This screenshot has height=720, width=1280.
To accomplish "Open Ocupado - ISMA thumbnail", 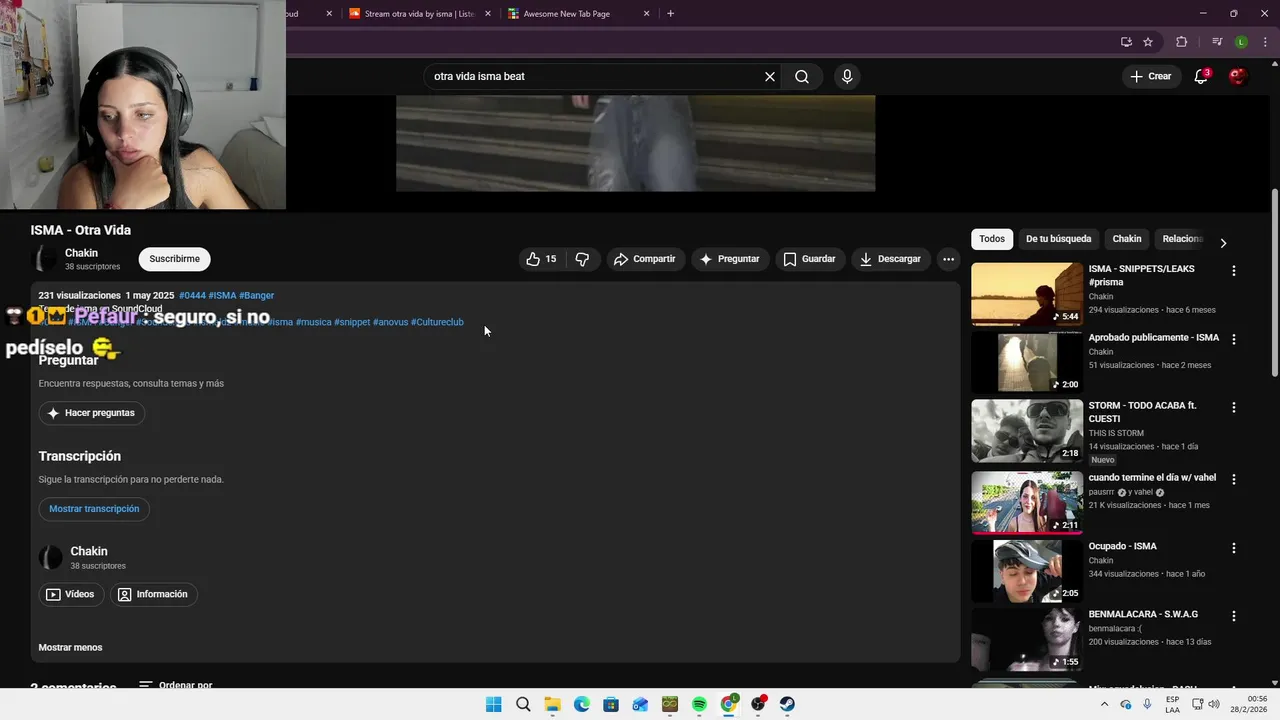I will (x=1027, y=571).
